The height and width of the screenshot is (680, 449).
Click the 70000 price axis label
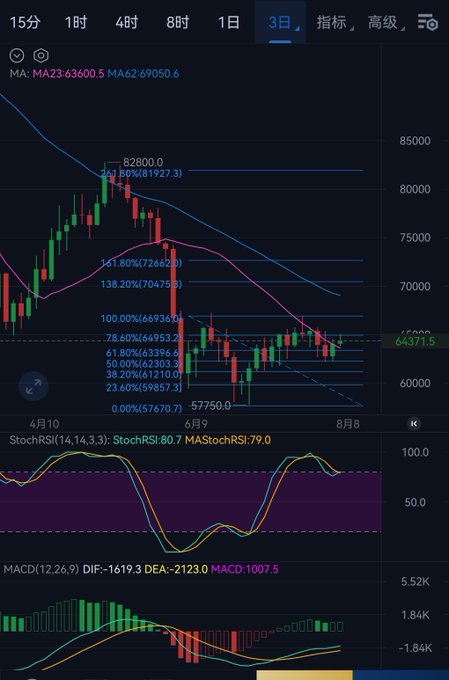415,286
